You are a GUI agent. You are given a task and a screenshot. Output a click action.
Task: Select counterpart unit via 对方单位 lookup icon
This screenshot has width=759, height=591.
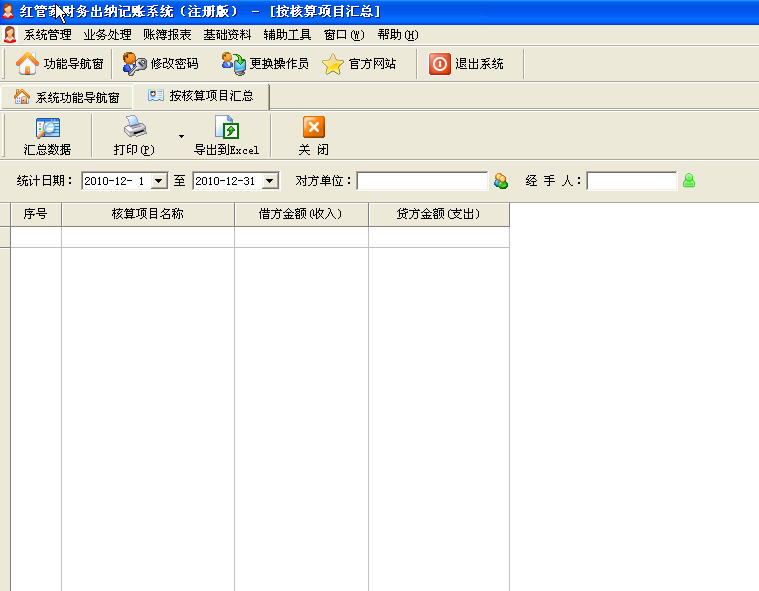click(501, 181)
